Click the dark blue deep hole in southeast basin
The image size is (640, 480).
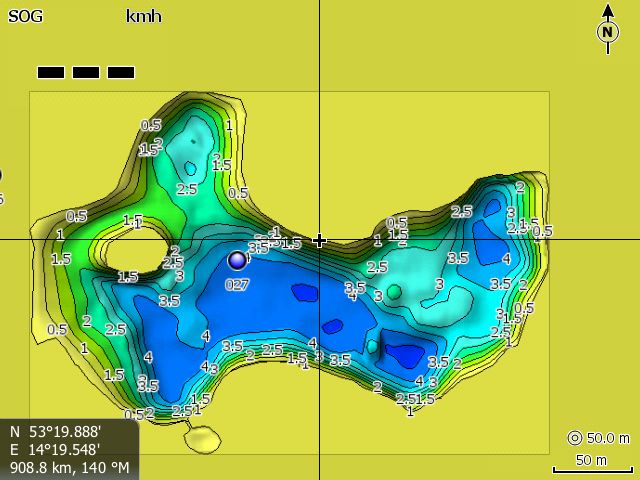[x=405, y=354]
